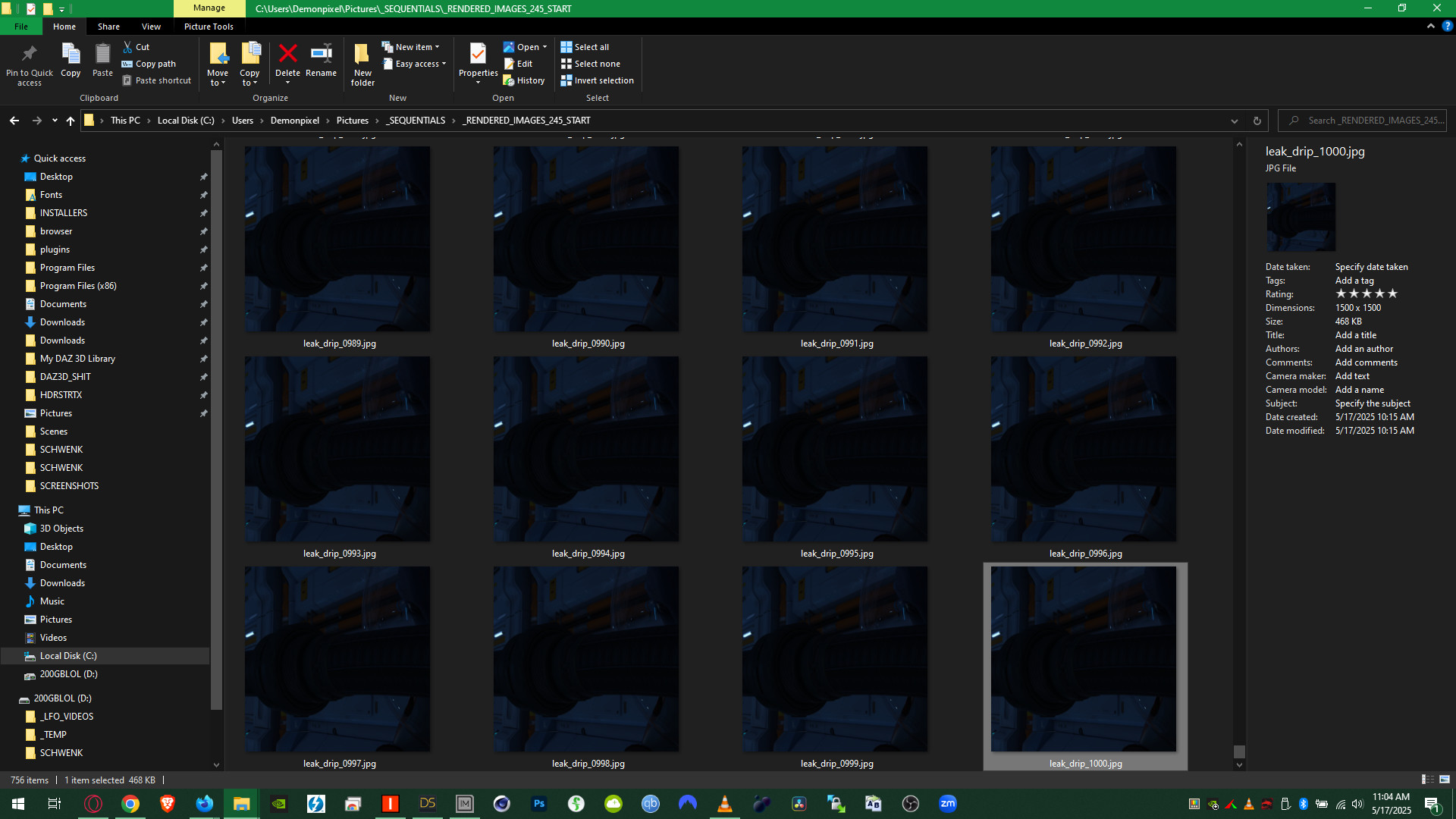
Task: Click Select none in the ribbon
Action: (x=590, y=64)
